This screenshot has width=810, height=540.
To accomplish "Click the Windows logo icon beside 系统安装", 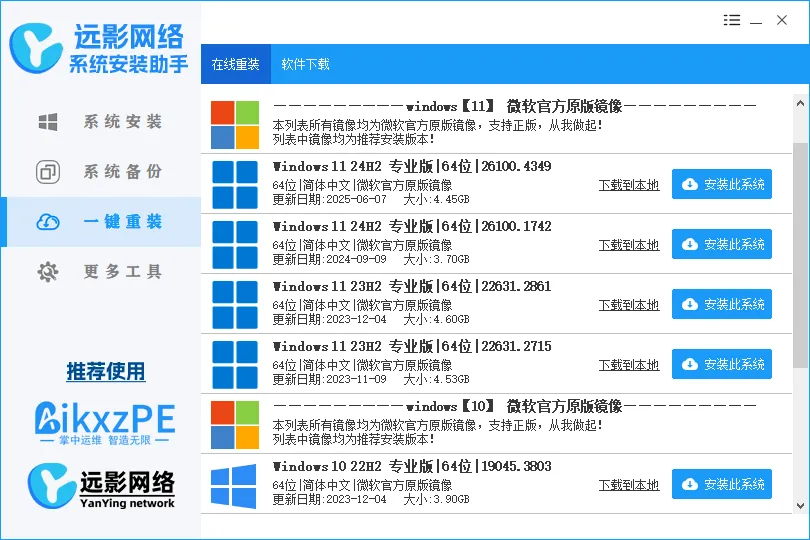I will click(x=48, y=122).
